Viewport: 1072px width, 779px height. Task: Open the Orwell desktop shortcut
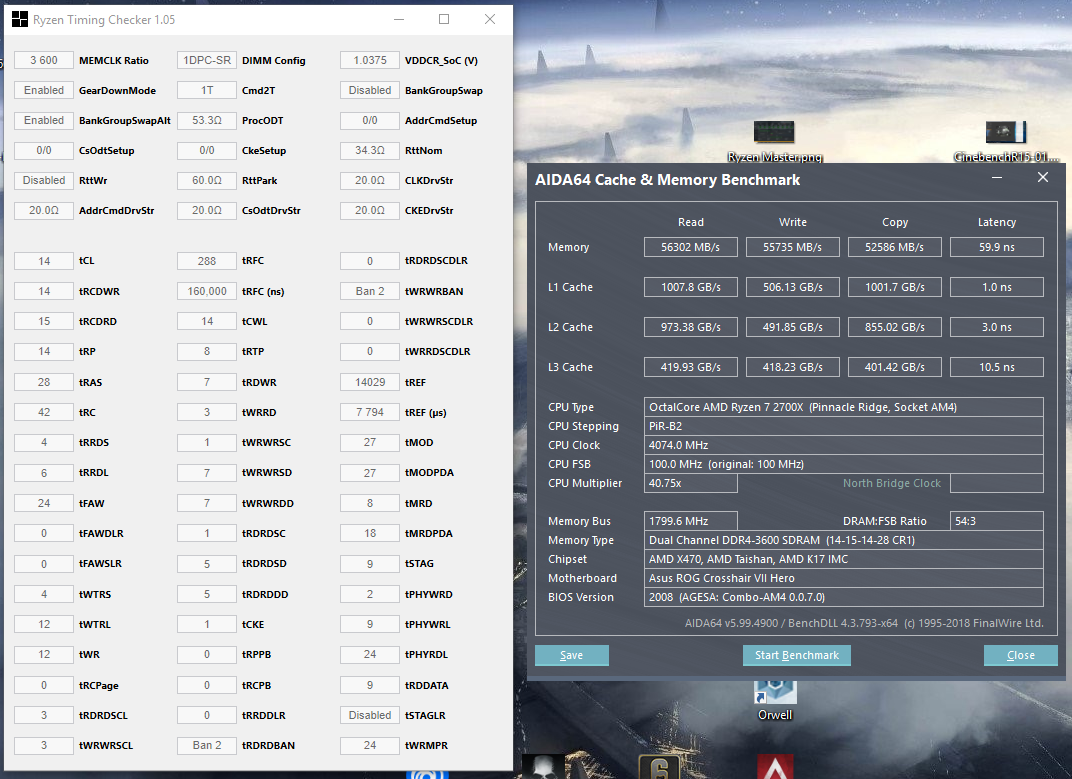tap(775, 701)
